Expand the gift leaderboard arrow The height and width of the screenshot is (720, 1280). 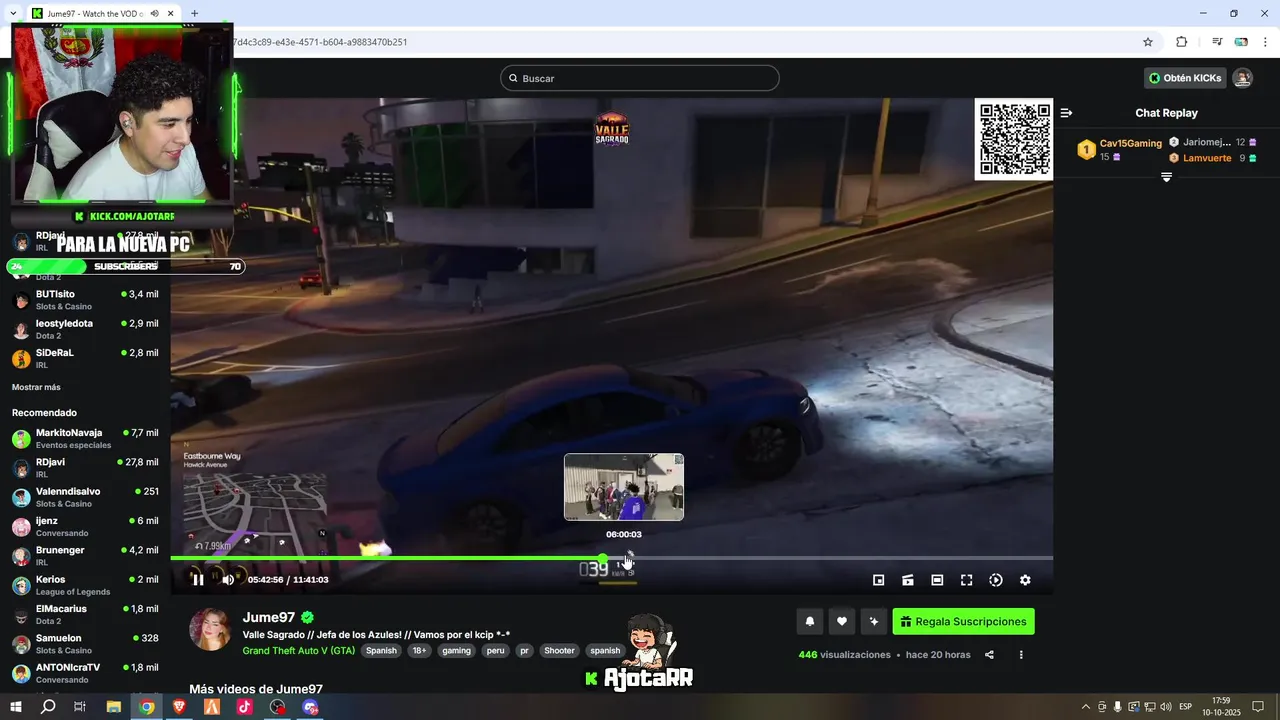(1166, 177)
